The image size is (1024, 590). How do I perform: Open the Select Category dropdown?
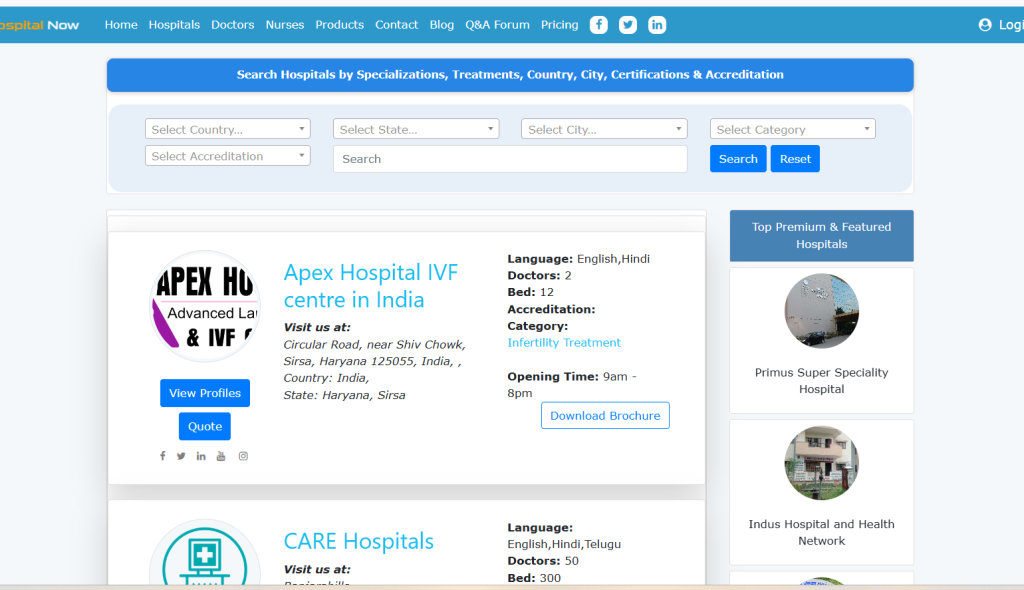[792, 129]
